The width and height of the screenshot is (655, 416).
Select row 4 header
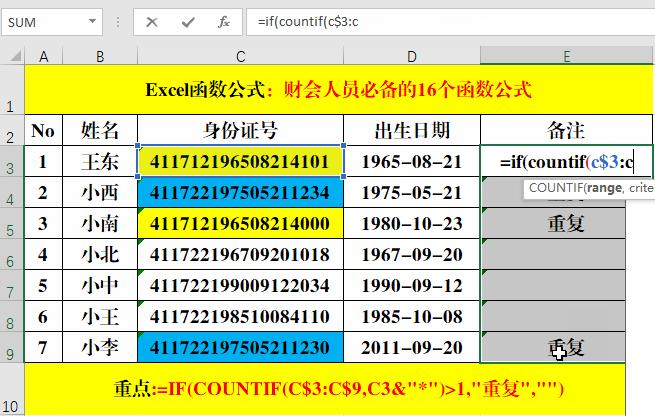12,192
